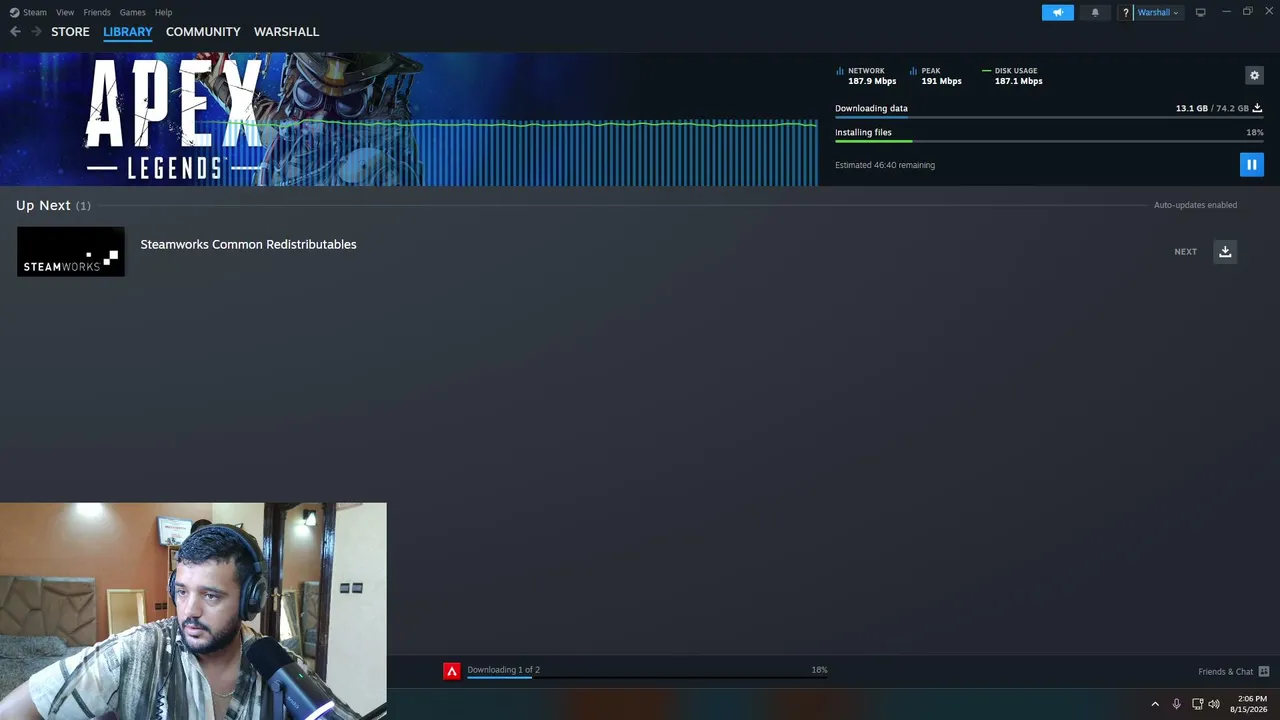Click the question mark help icon
Viewport: 1280px width, 720px height.
[1126, 12]
